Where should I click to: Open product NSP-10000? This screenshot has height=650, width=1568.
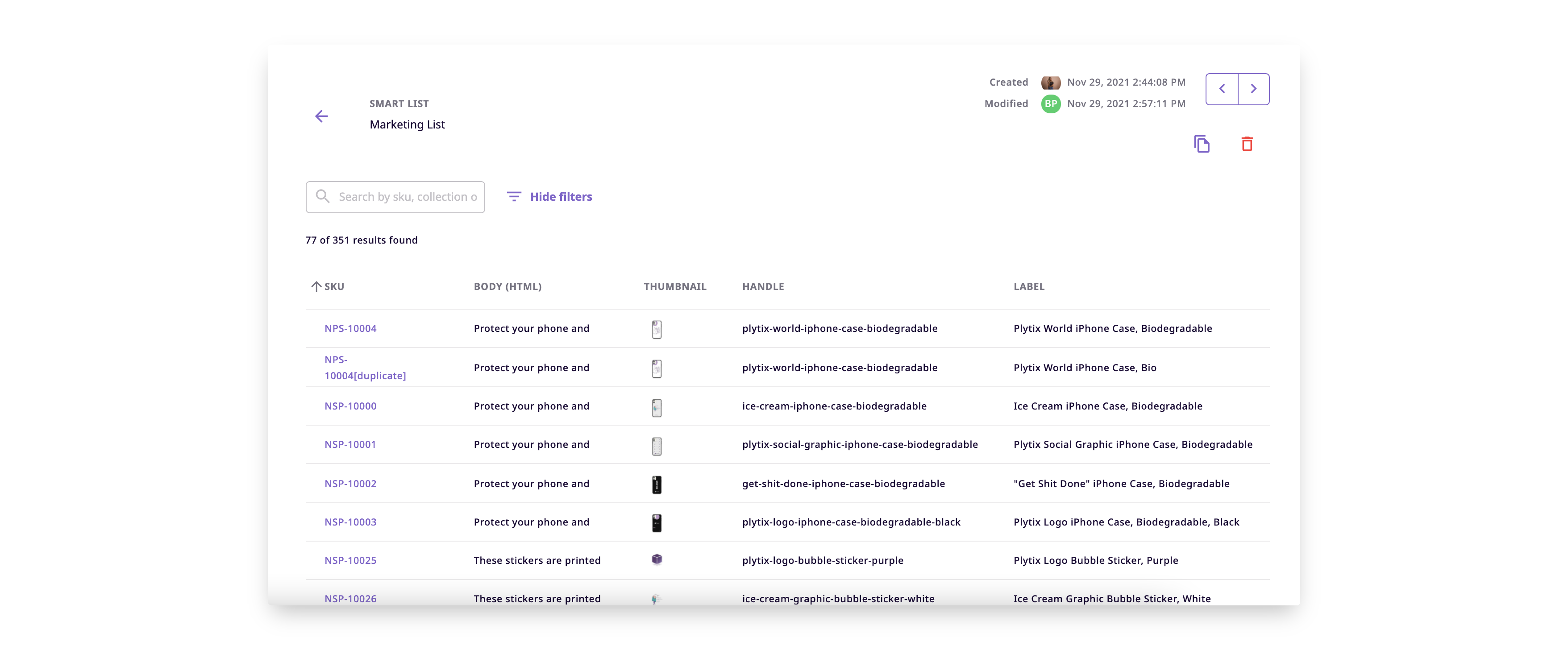[350, 406]
